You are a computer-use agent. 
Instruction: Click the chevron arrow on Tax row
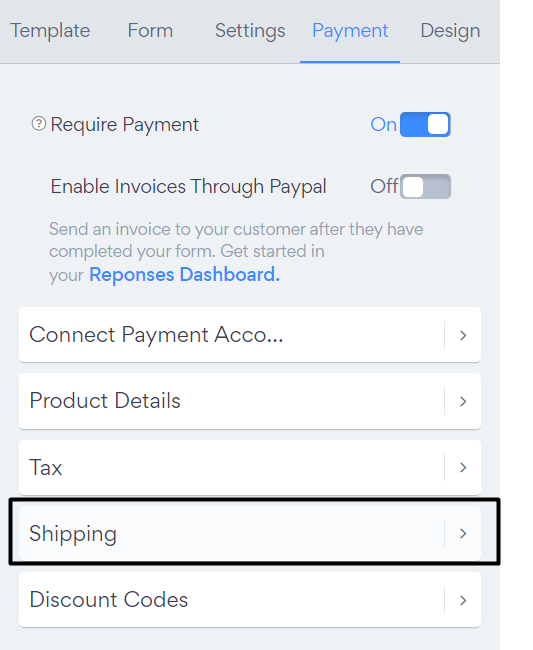click(463, 467)
